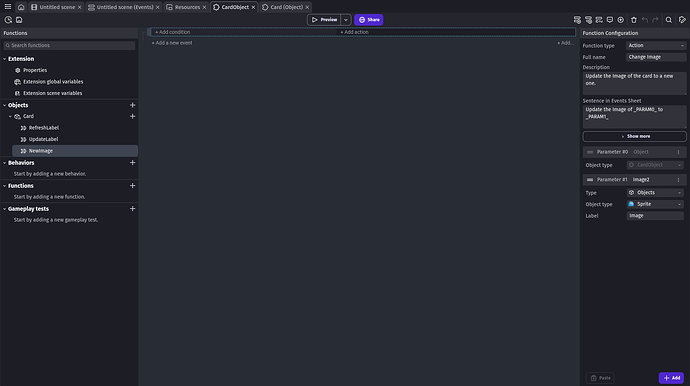
Task: Open Preview options dropdown arrow
Action: click(x=346, y=20)
